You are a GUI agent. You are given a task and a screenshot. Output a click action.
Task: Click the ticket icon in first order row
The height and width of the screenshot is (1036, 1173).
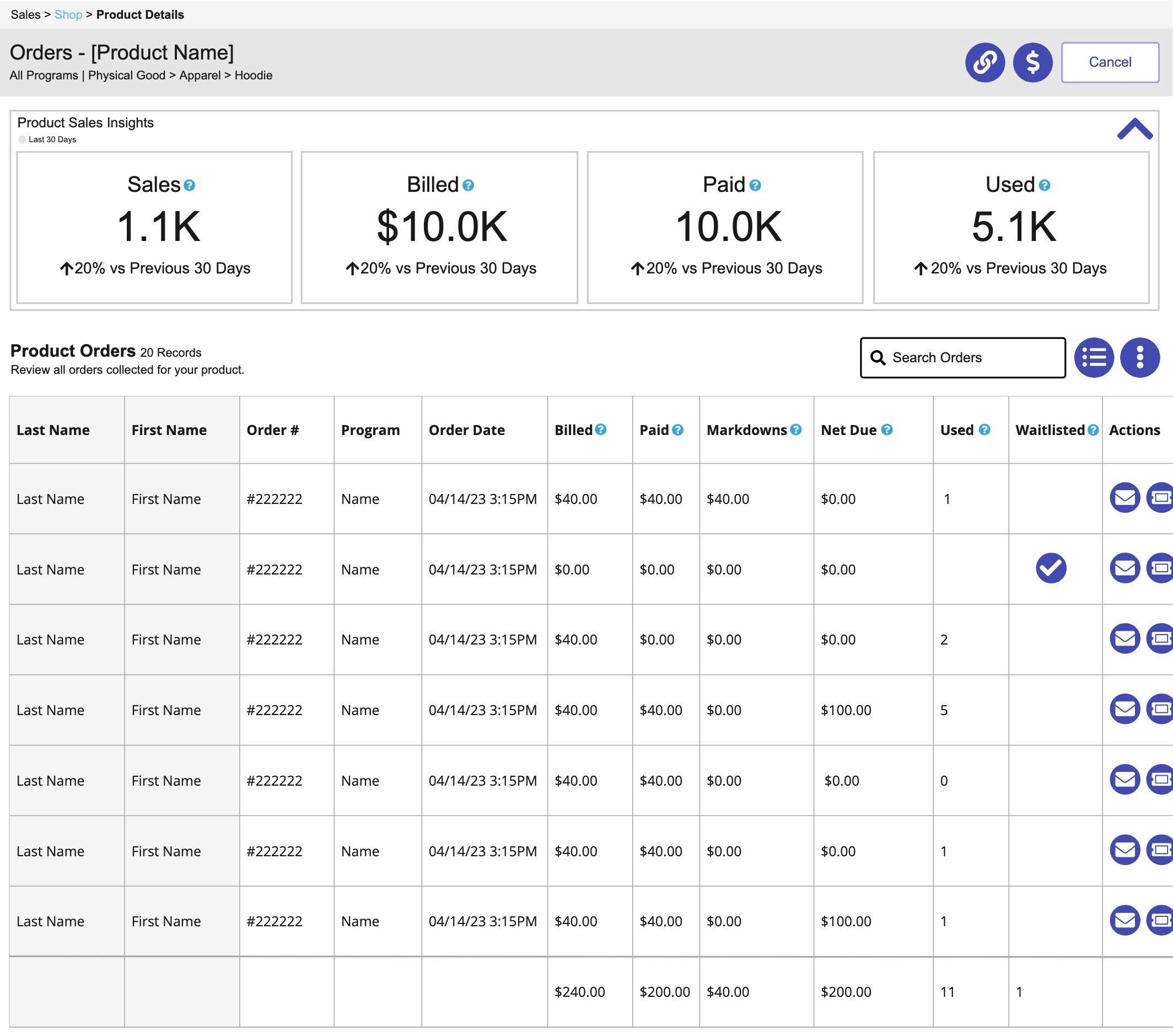pyautogui.click(x=1160, y=498)
